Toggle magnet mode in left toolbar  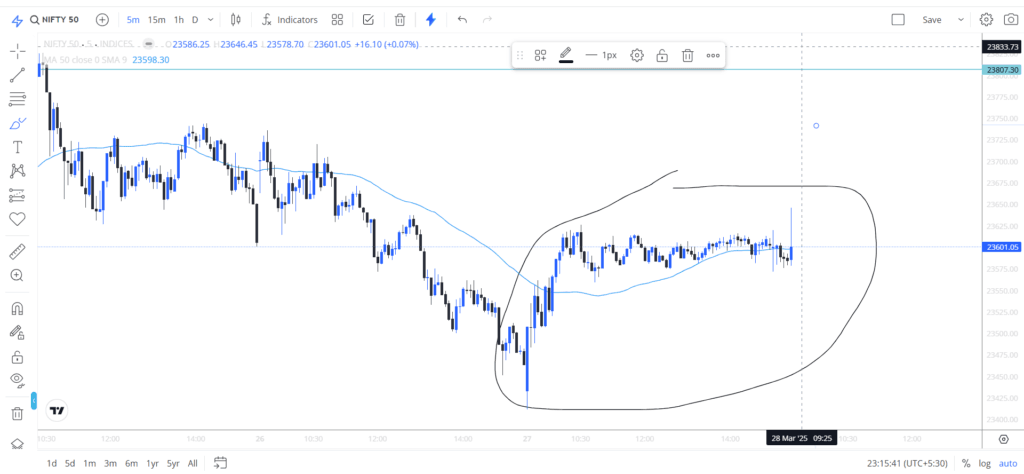[18, 309]
